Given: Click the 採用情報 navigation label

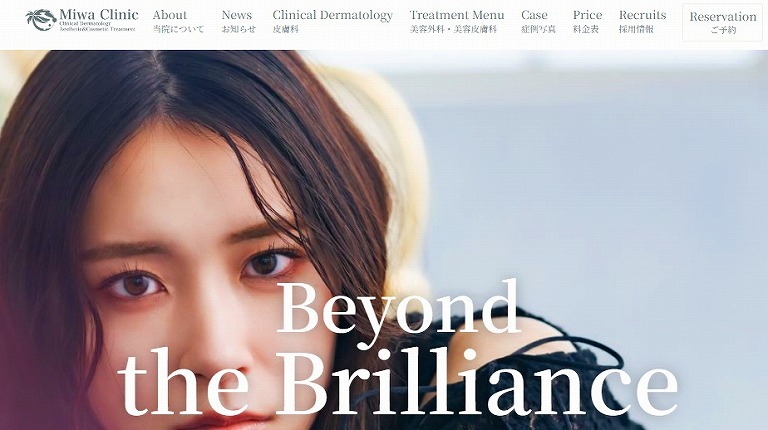Looking at the screenshot, I should 636,29.
